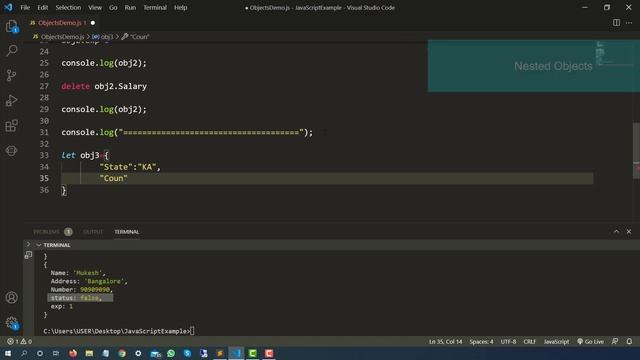Open the Task View taskbar icon
The image size is (640, 360).
pyautogui.click(x=56, y=353)
